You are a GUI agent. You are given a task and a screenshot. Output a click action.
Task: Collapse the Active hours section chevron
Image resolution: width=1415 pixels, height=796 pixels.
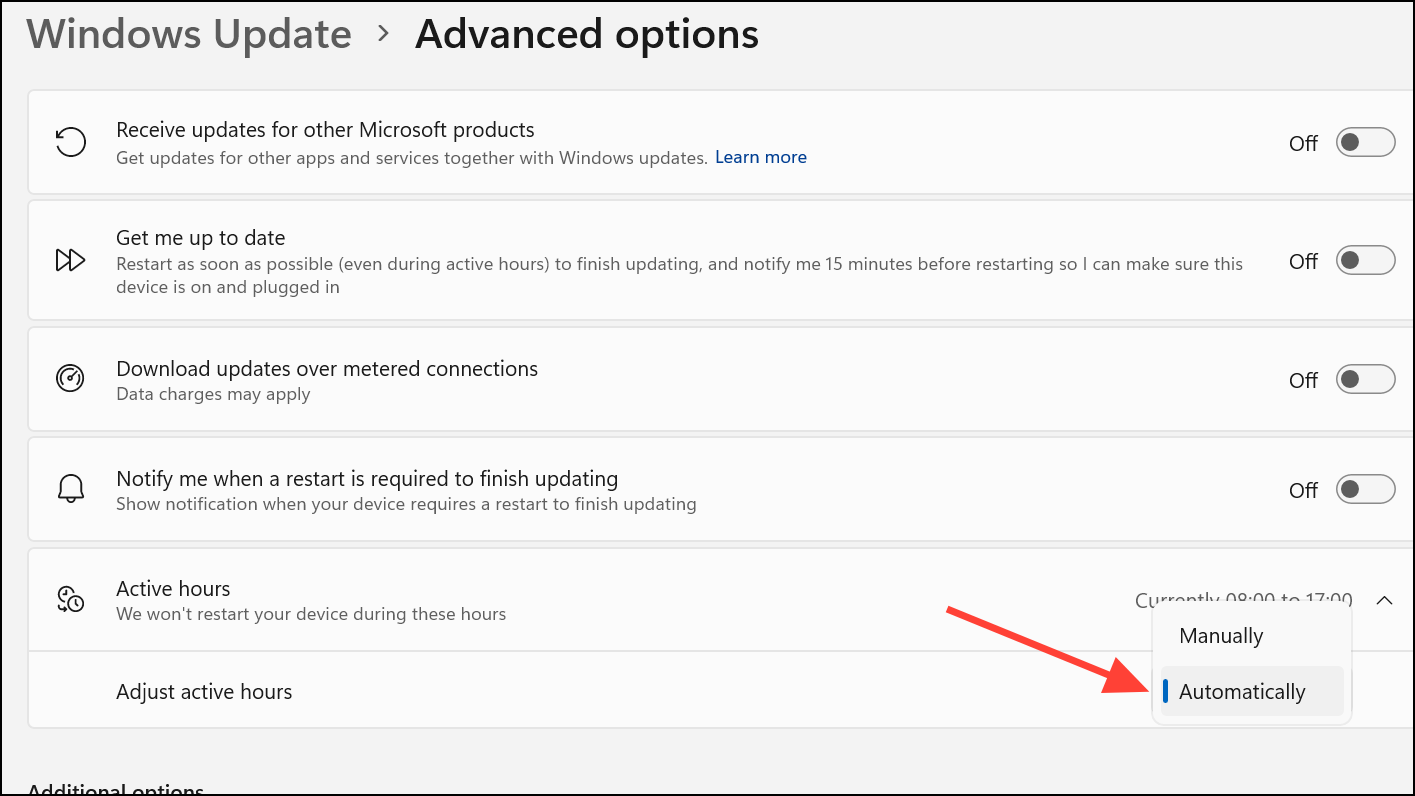pyautogui.click(x=1384, y=600)
